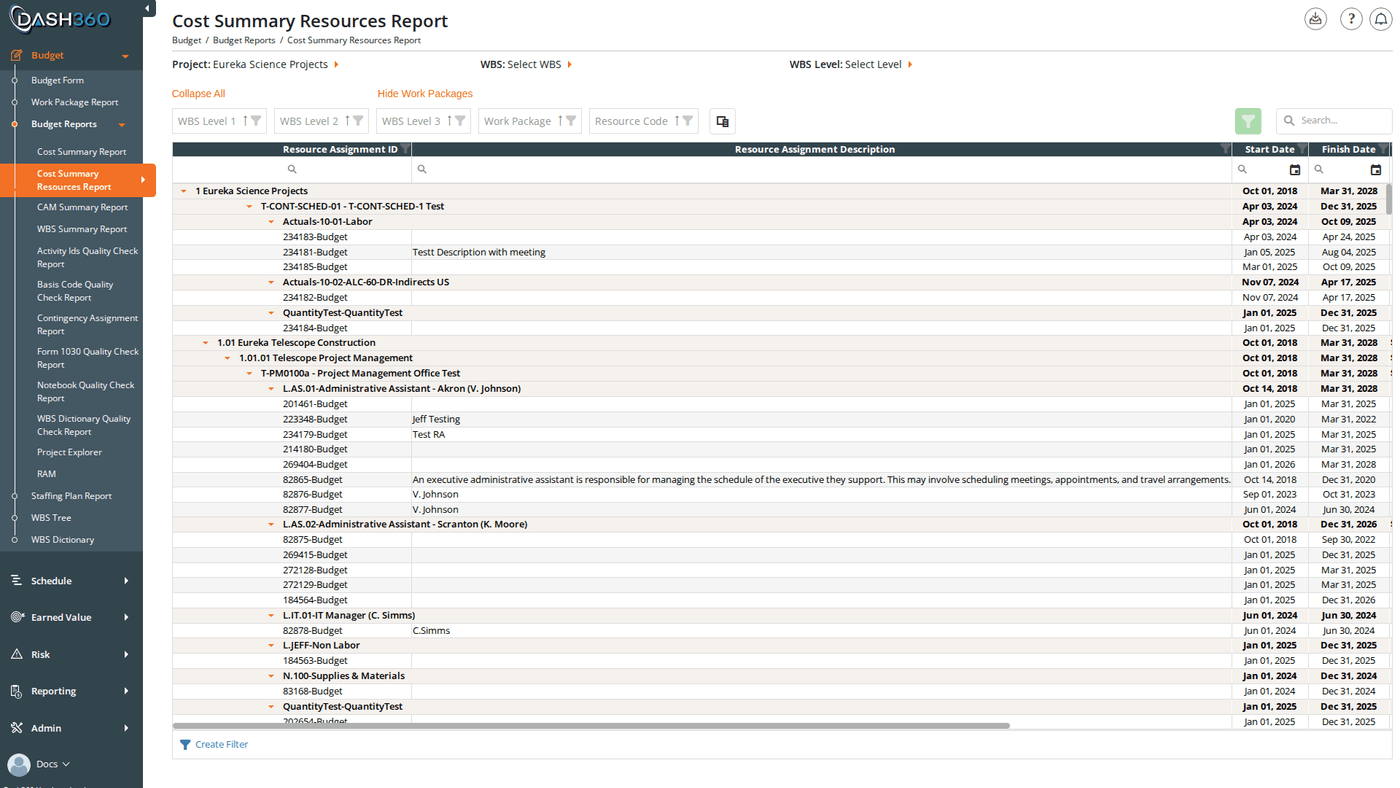Click the green filter builder button

[1248, 121]
